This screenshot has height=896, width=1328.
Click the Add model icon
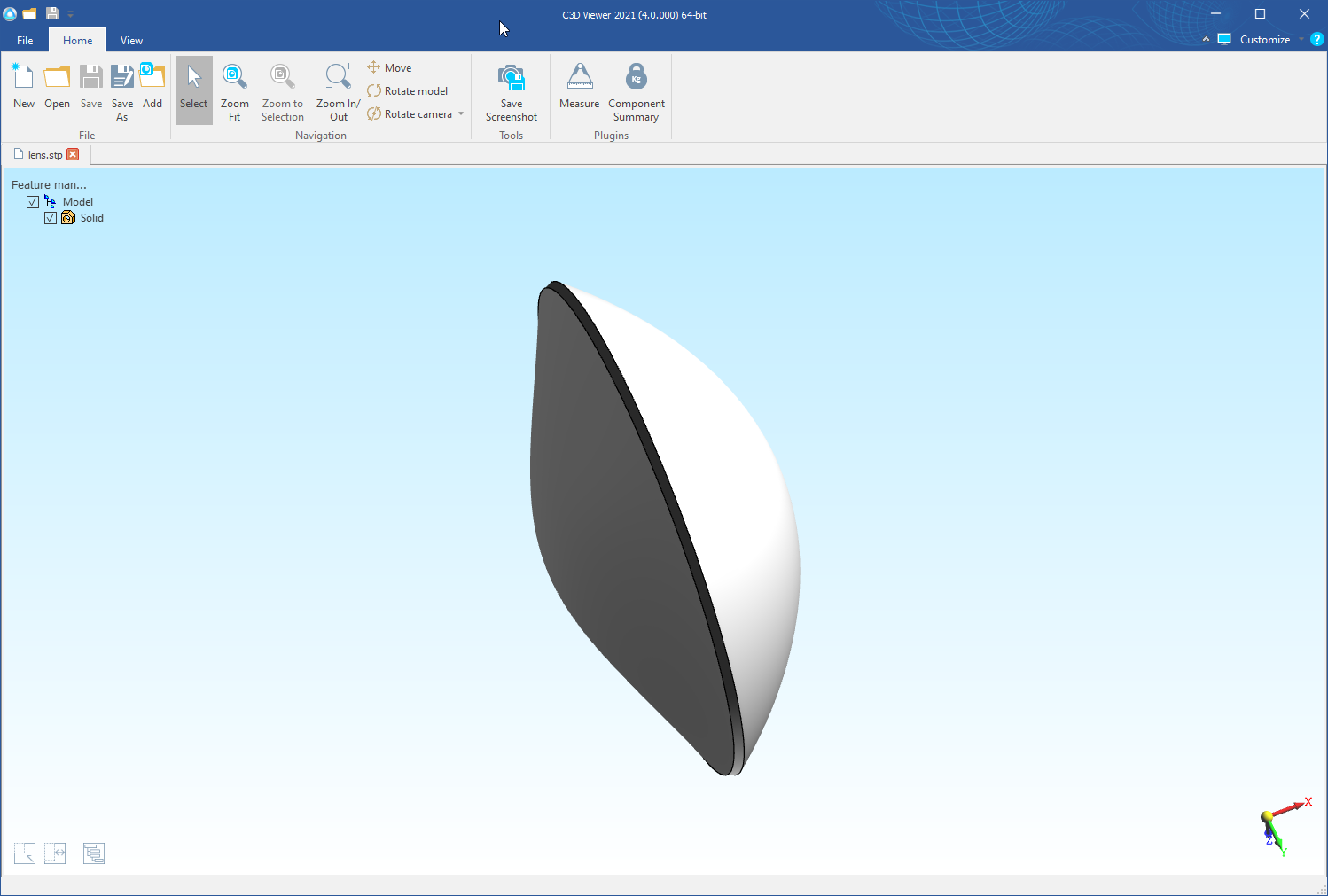[x=152, y=89]
